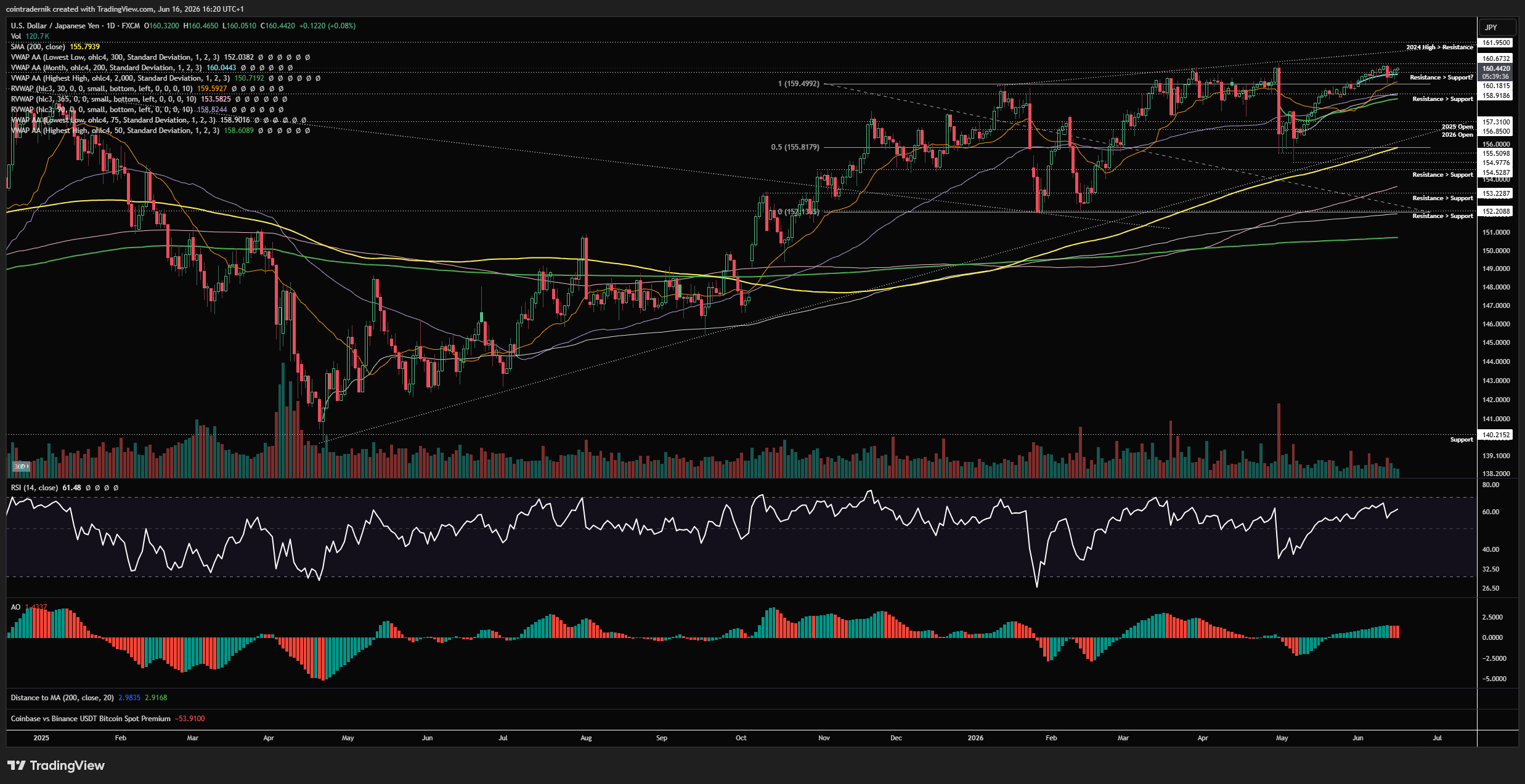Click the Coinbase premium value -53.9100

coord(190,719)
